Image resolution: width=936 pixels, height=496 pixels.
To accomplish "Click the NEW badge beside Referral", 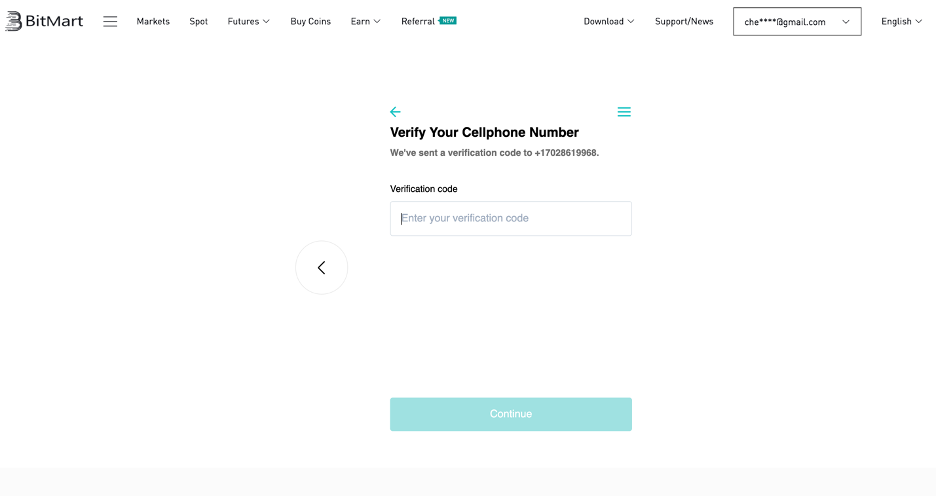I will [448, 20].
